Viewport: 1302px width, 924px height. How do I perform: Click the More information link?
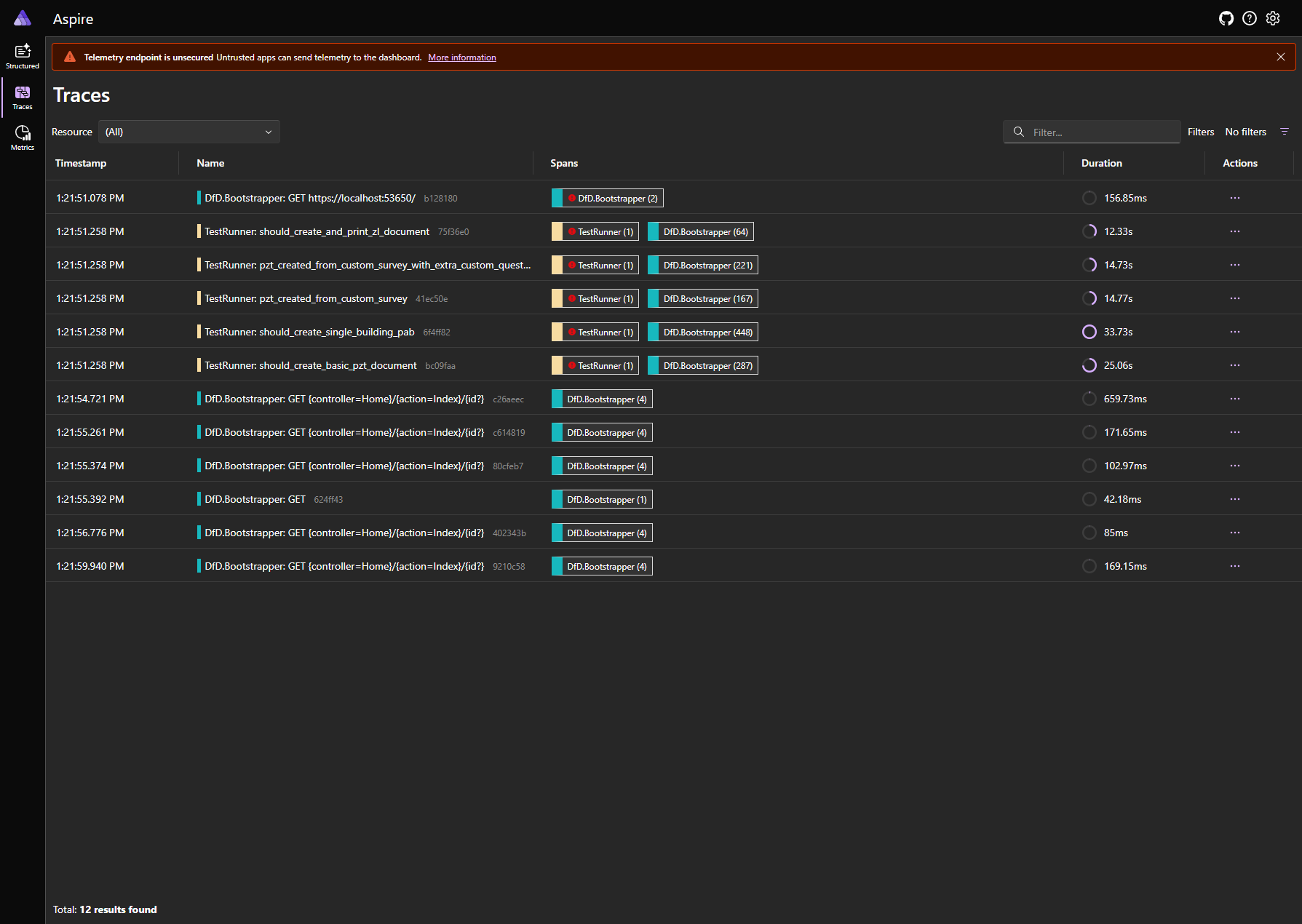pyautogui.click(x=462, y=57)
